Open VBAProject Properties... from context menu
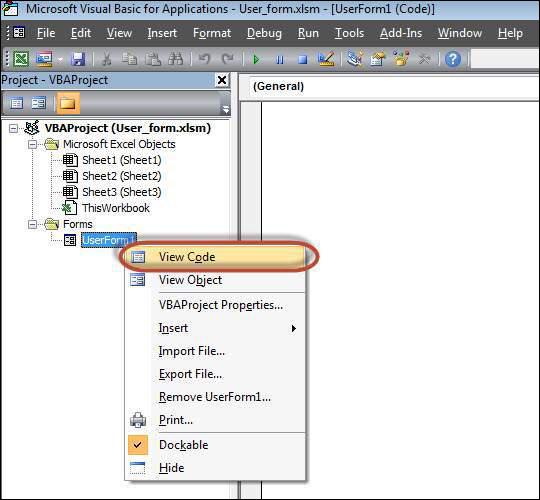 tap(215, 305)
